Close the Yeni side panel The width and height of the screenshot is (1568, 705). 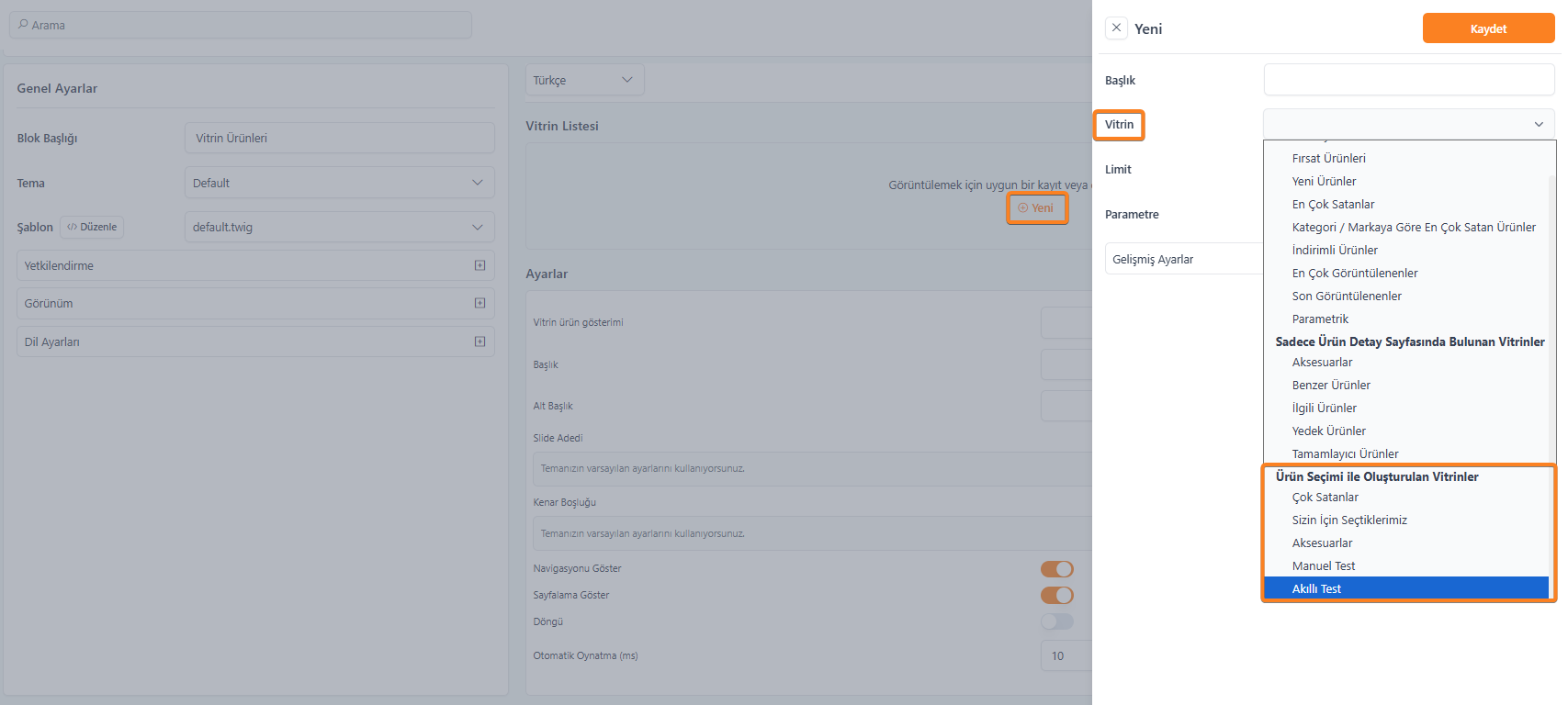[x=1116, y=28]
